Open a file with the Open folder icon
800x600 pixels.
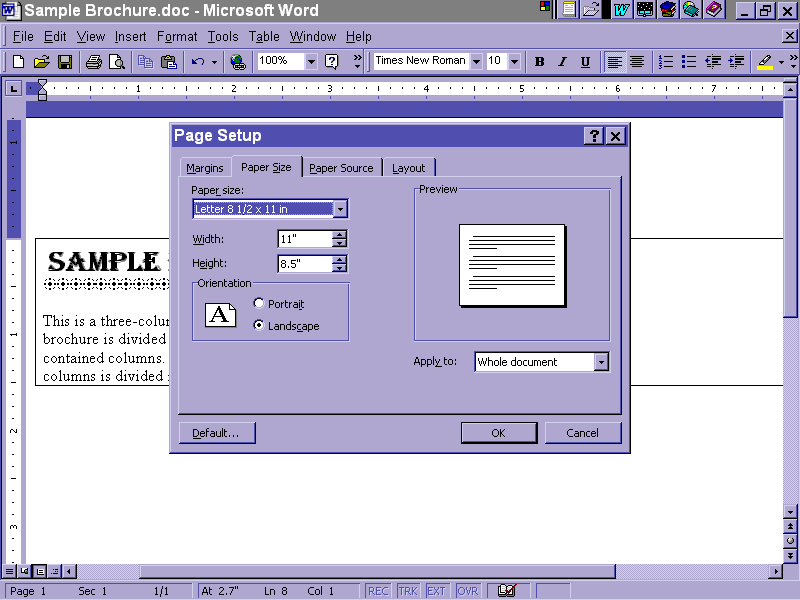(42, 62)
